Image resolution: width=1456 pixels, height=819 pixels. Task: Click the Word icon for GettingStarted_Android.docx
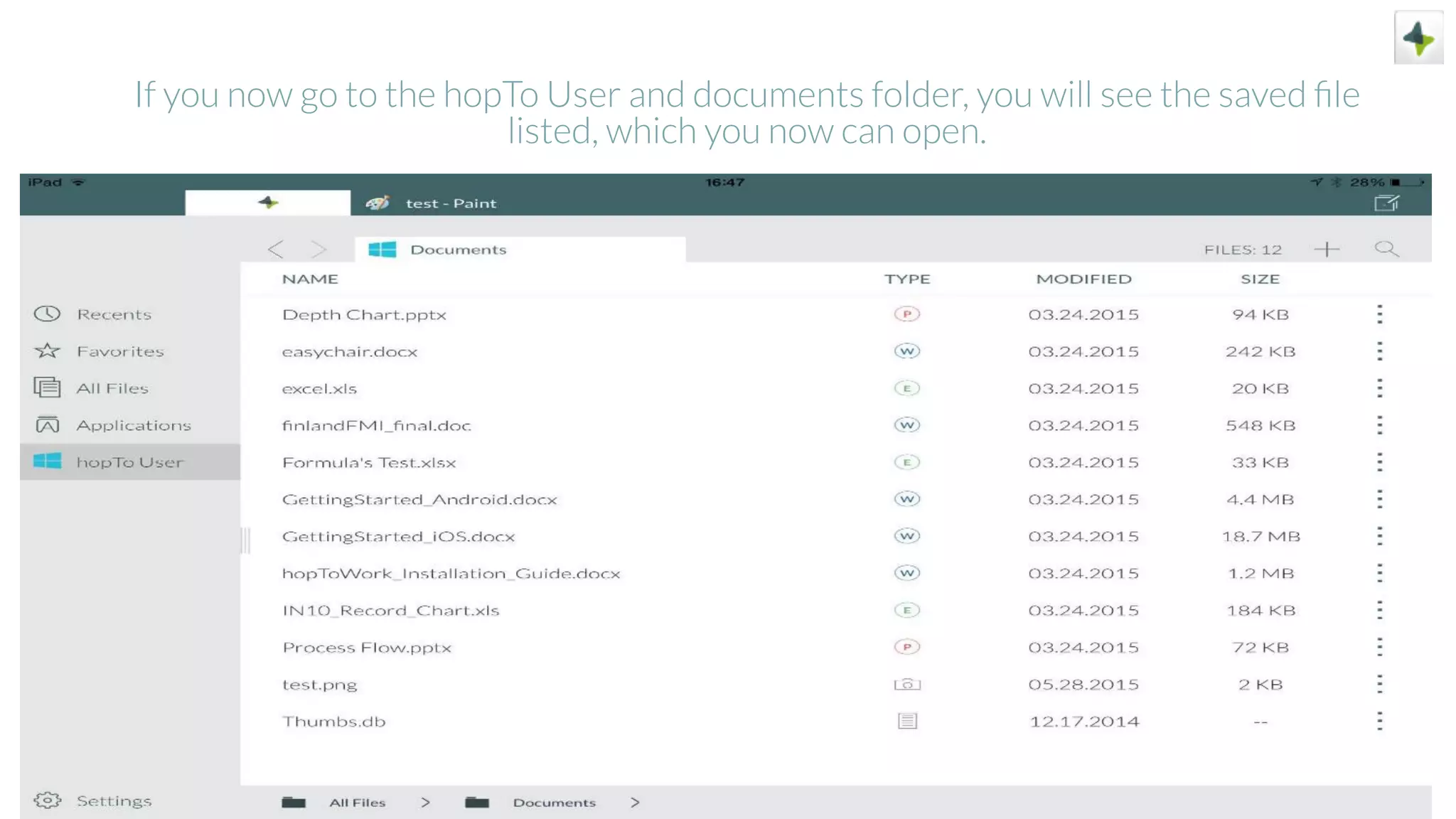907,499
